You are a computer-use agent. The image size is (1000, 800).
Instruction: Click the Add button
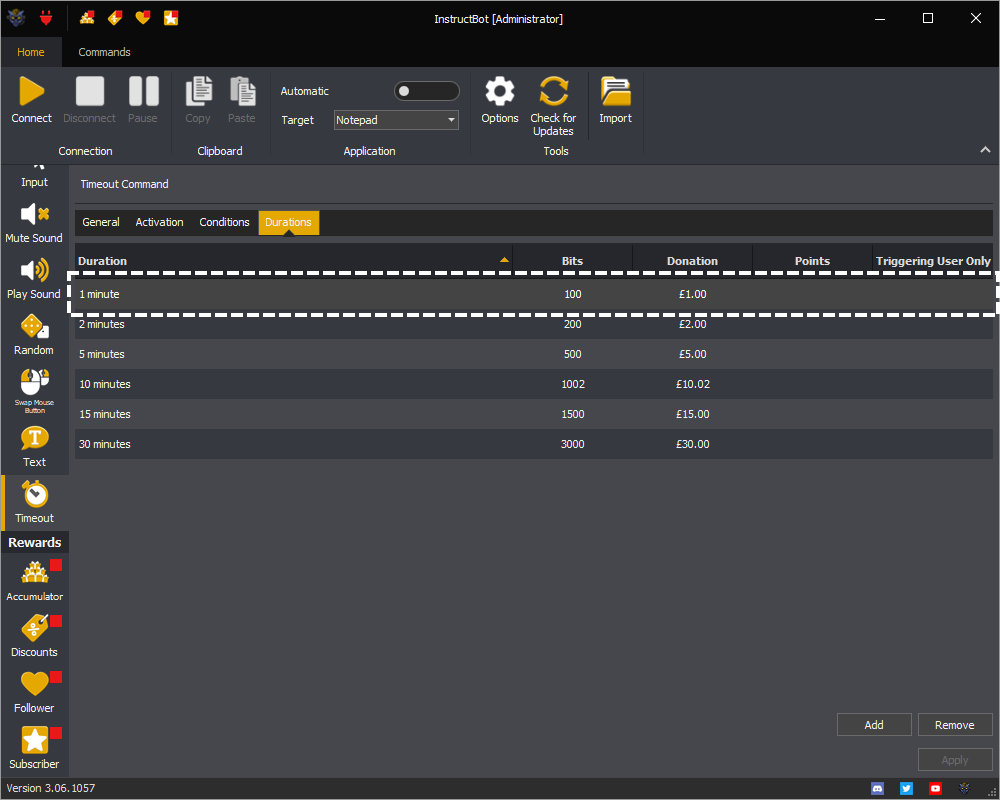(874, 725)
